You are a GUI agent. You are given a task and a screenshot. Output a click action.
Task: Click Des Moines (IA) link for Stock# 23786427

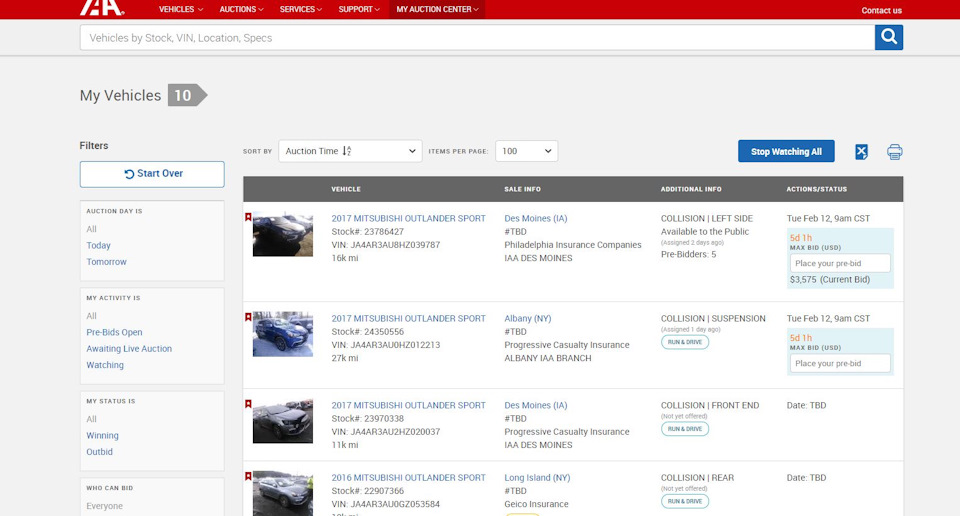tap(536, 219)
